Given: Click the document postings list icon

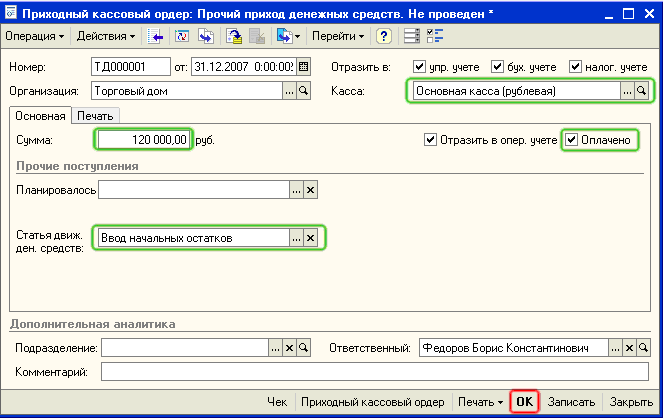Looking at the screenshot, I should 411,36.
